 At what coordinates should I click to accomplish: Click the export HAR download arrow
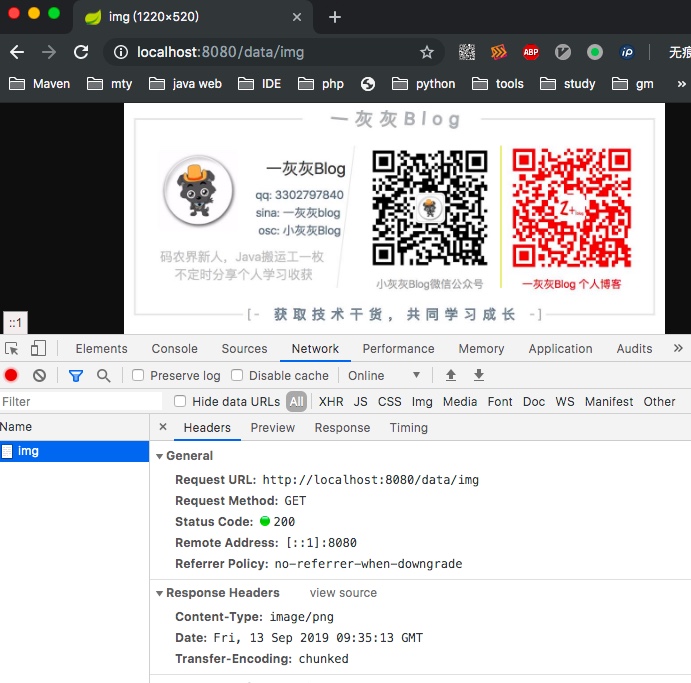click(x=479, y=376)
